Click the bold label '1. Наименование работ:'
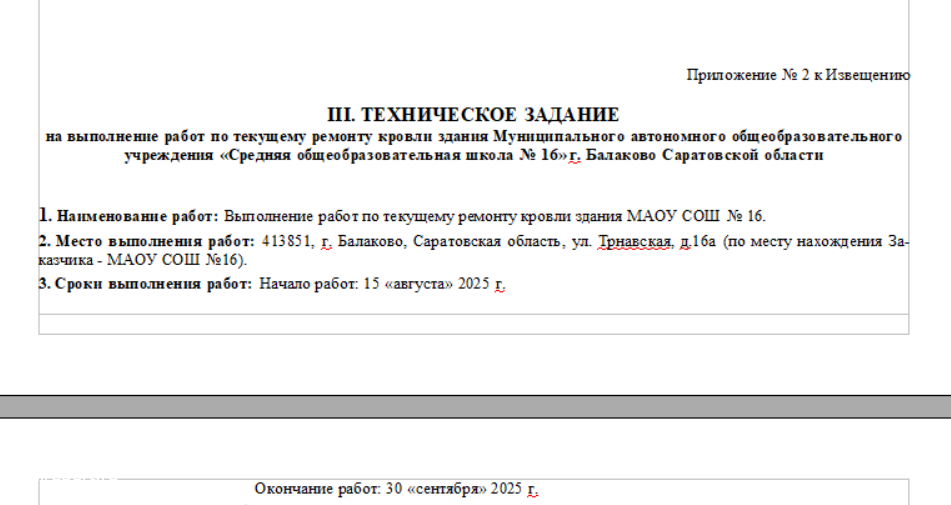951x505 pixels. pyautogui.click(x=128, y=216)
